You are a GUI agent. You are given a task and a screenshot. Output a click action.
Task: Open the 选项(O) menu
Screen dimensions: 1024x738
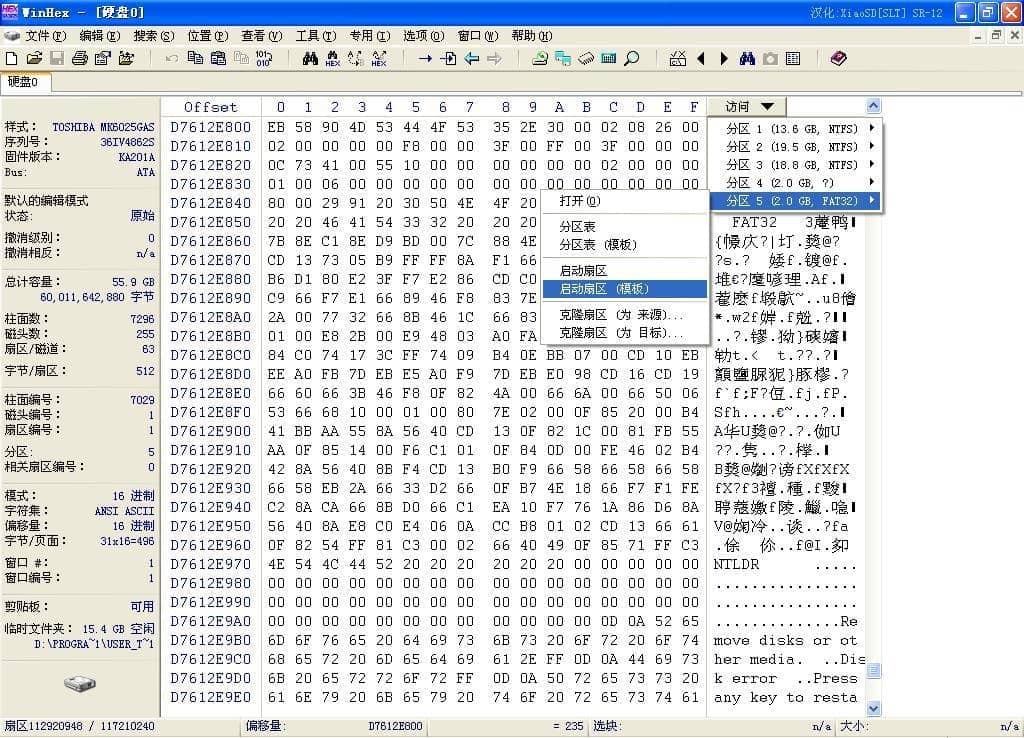click(x=423, y=36)
